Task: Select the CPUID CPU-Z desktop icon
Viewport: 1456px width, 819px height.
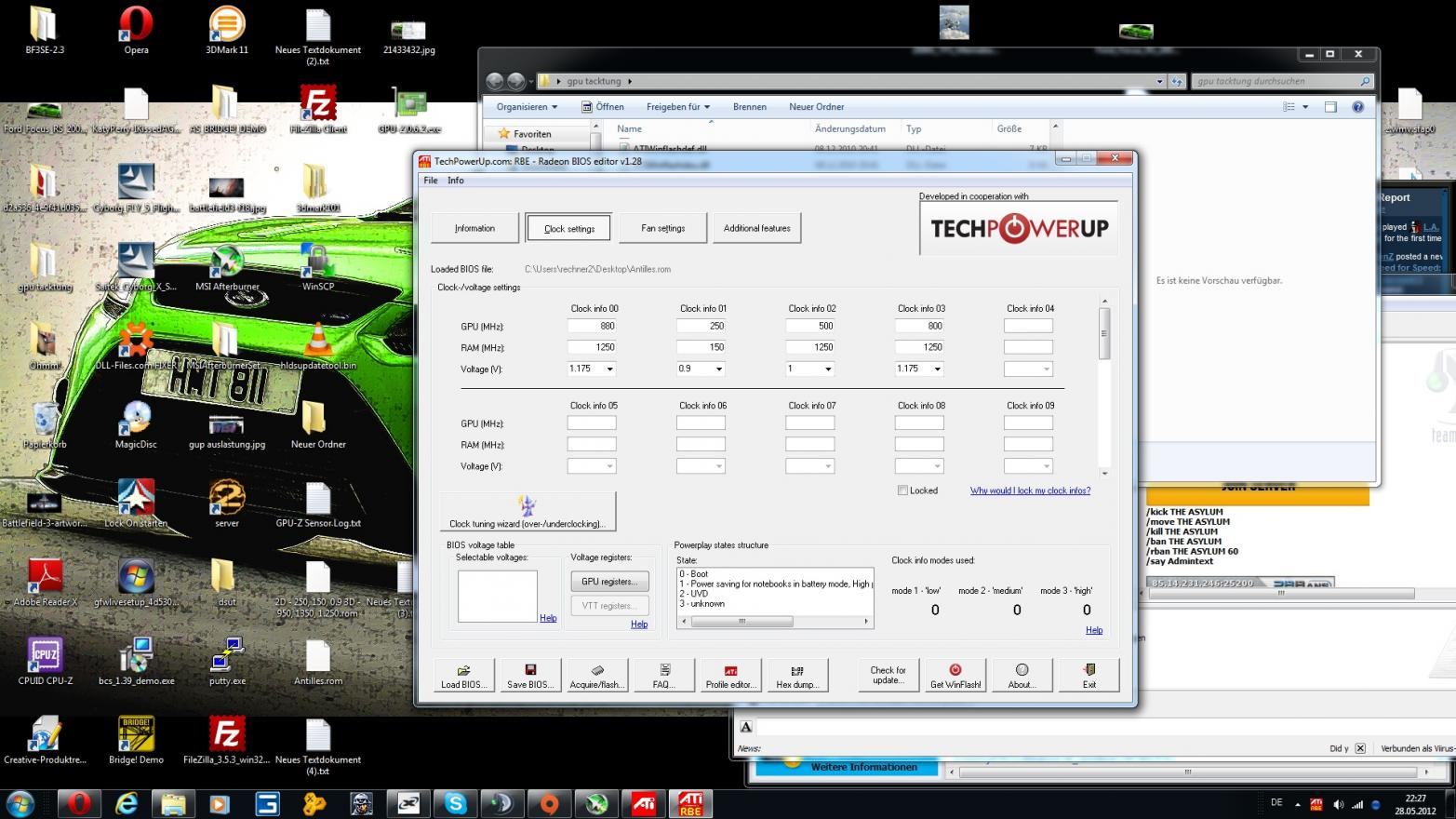Action: point(45,662)
